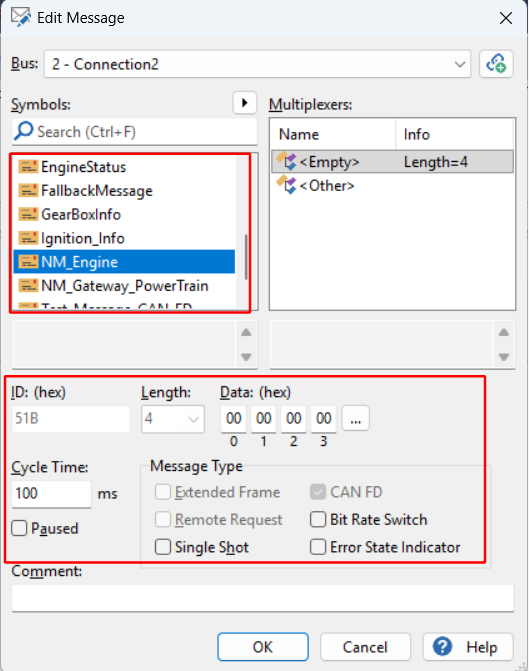Click the ID hex field 51B

(x=71, y=418)
